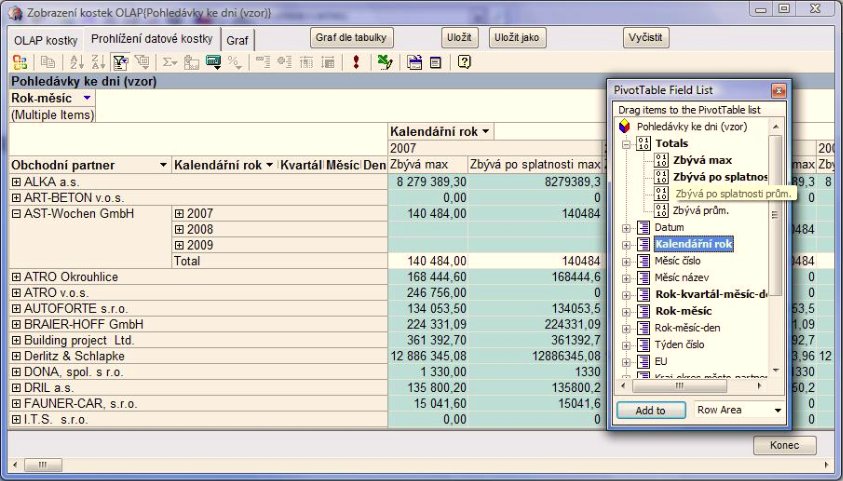Select Týden číslo in Field List
Image resolution: width=843 pixels, height=481 pixels.
click(x=679, y=344)
